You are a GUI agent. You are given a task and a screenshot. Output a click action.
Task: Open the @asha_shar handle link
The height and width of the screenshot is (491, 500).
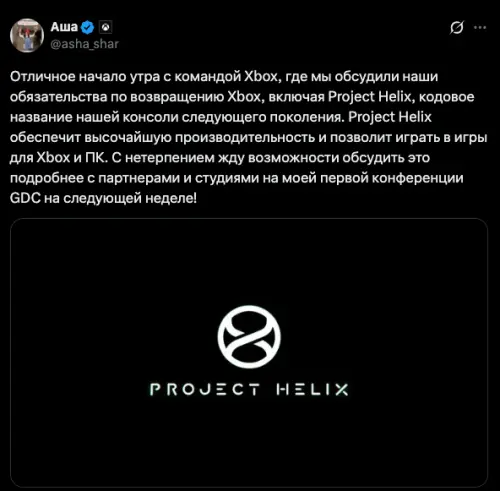pyautogui.click(x=84, y=44)
